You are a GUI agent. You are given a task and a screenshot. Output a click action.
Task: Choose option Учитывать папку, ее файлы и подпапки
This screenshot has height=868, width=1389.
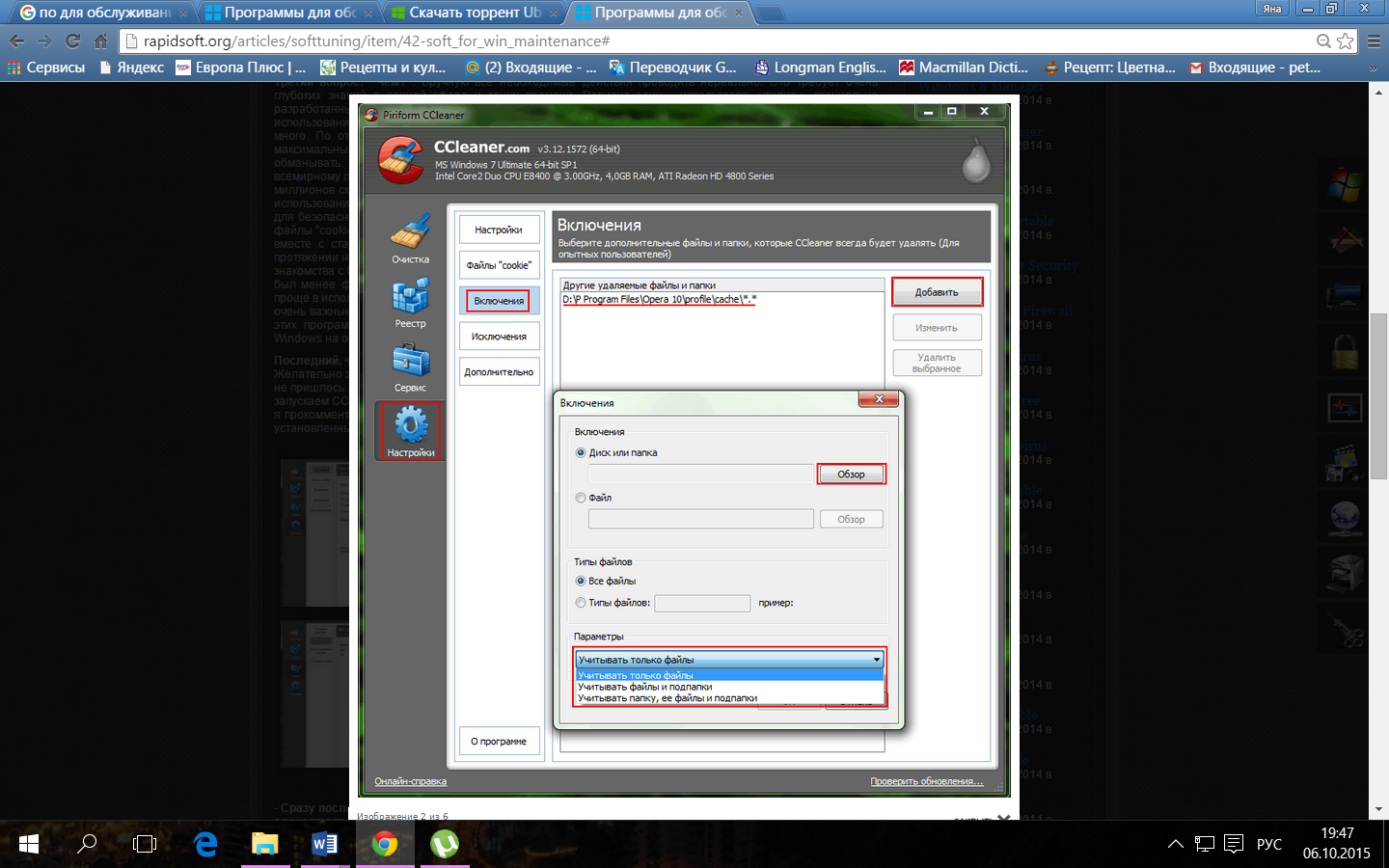pyautogui.click(x=729, y=698)
